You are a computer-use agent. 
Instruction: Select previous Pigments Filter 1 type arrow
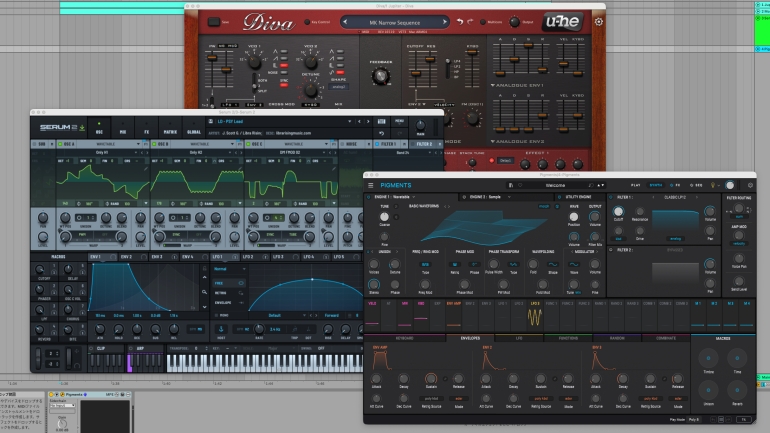point(653,197)
